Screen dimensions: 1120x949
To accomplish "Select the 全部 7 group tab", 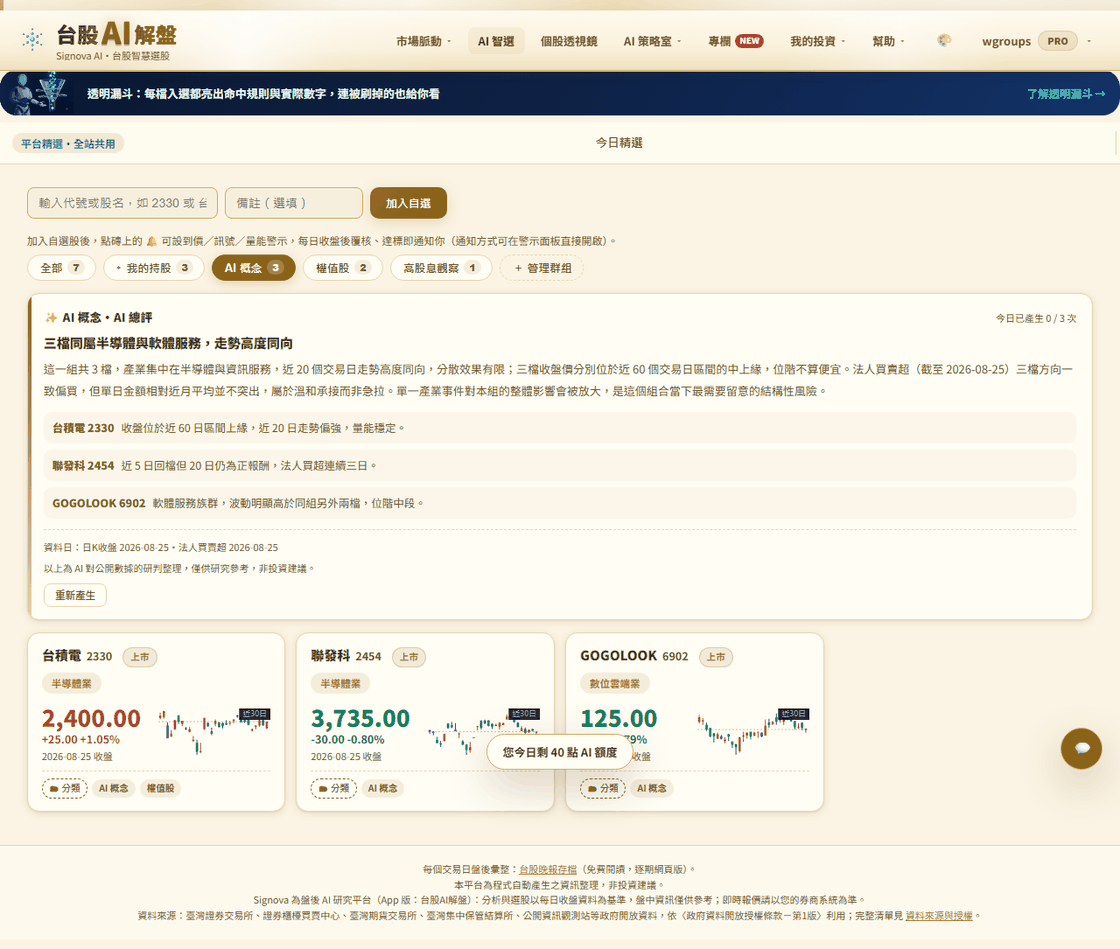I will 61,268.
